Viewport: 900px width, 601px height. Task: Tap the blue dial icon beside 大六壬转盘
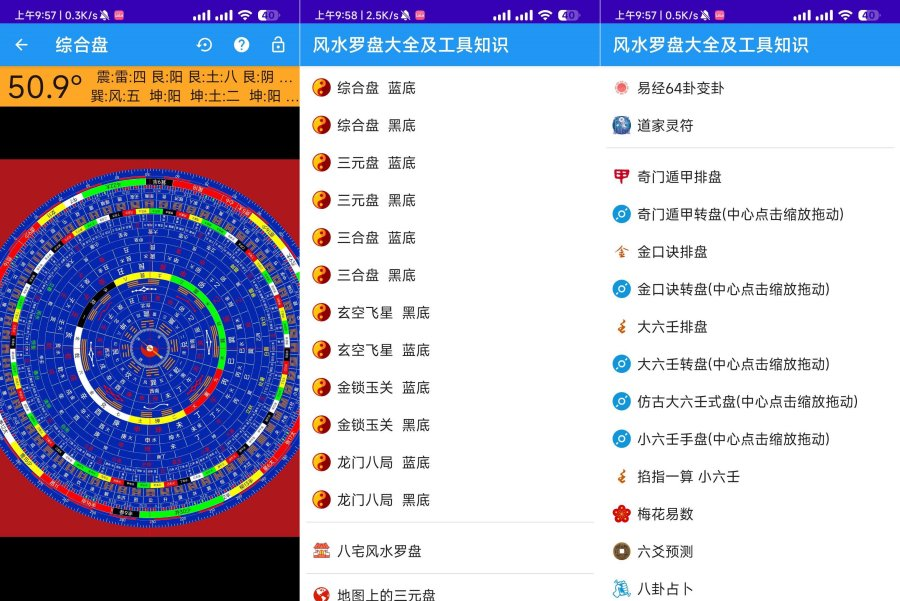621,364
